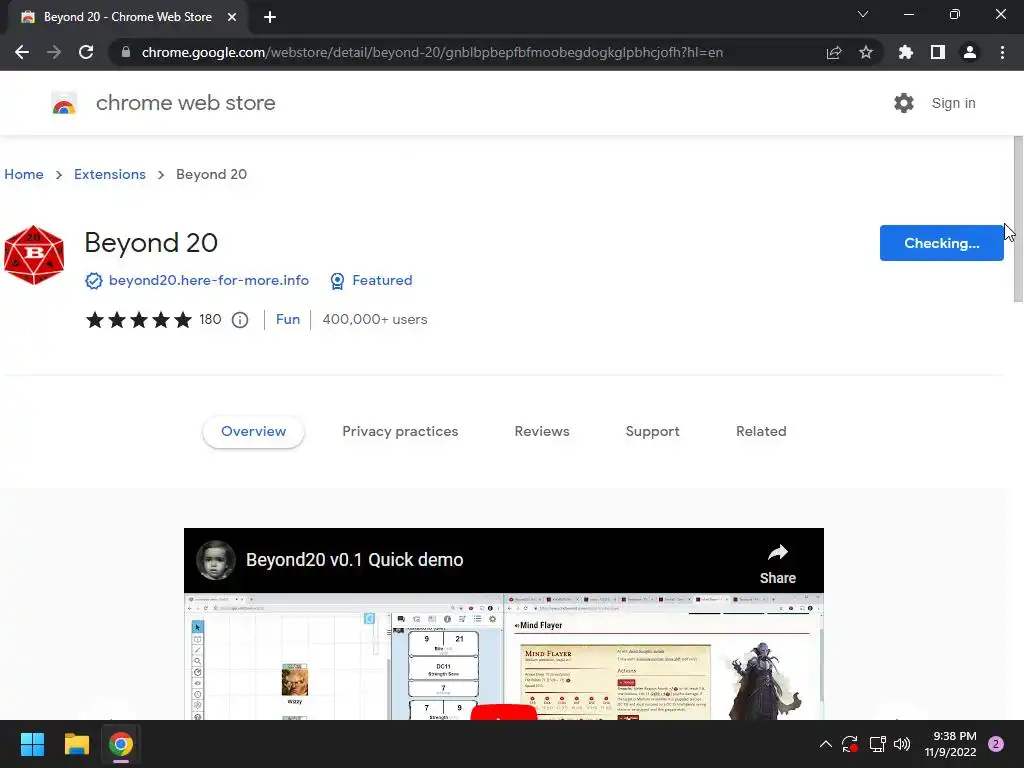Viewport: 1024px width, 768px height.
Task: Click the Checking... button
Action: 941,243
